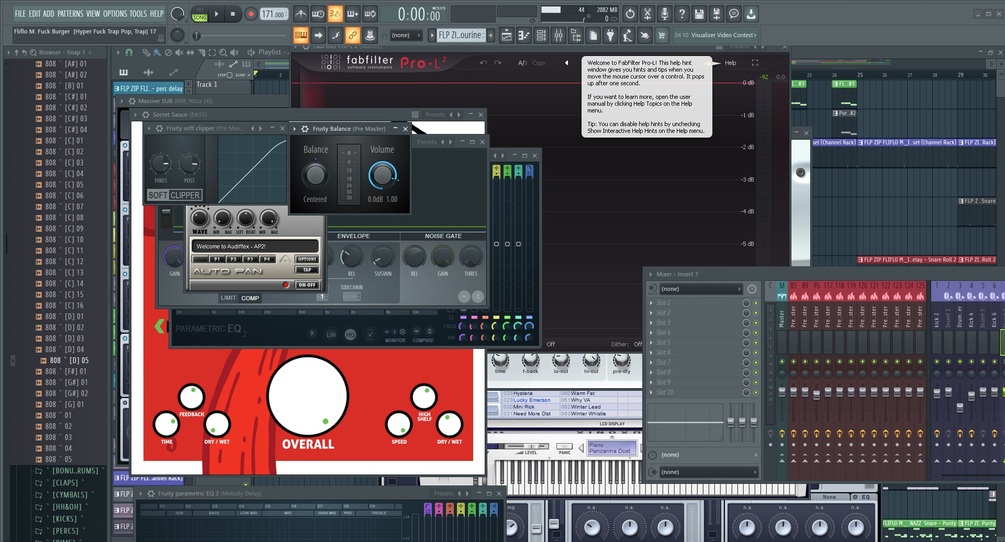Click the COMP button in the limiter plugin
1005x542 pixels.
[x=250, y=298]
